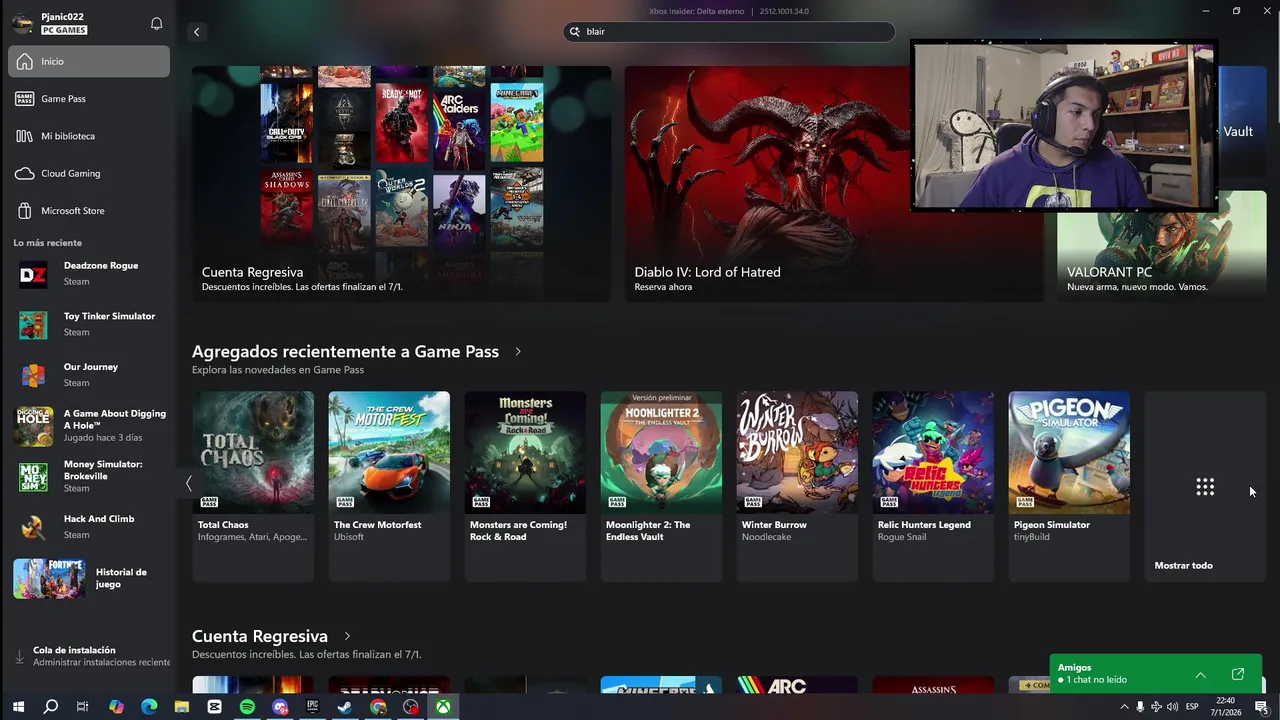Open the Agregados recientemente a Game Pass heading
1280x720 pixels.
(x=345, y=352)
